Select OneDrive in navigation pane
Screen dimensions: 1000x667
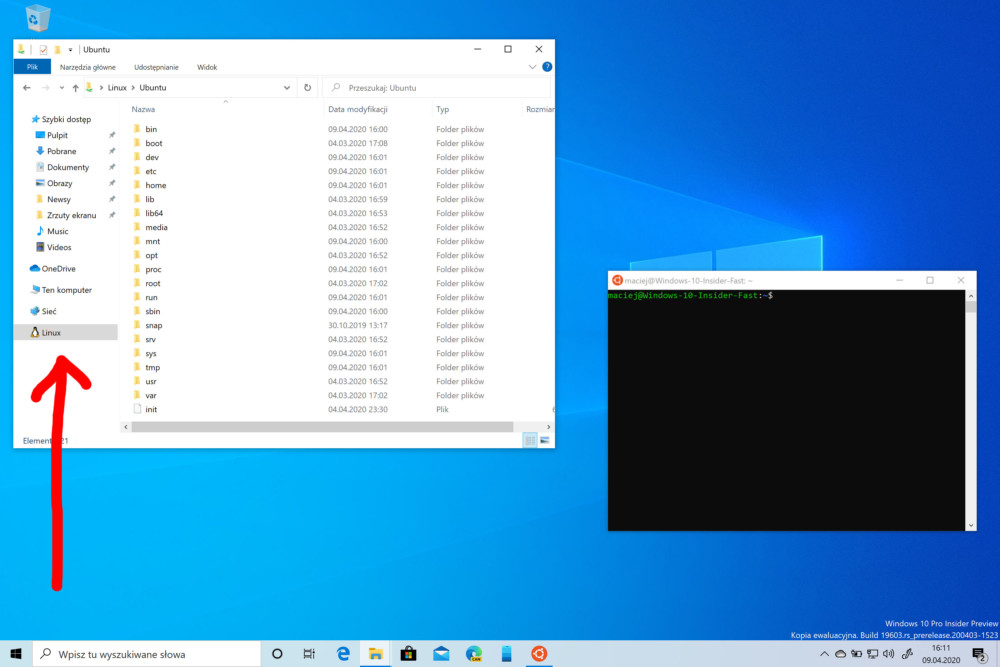(58, 268)
